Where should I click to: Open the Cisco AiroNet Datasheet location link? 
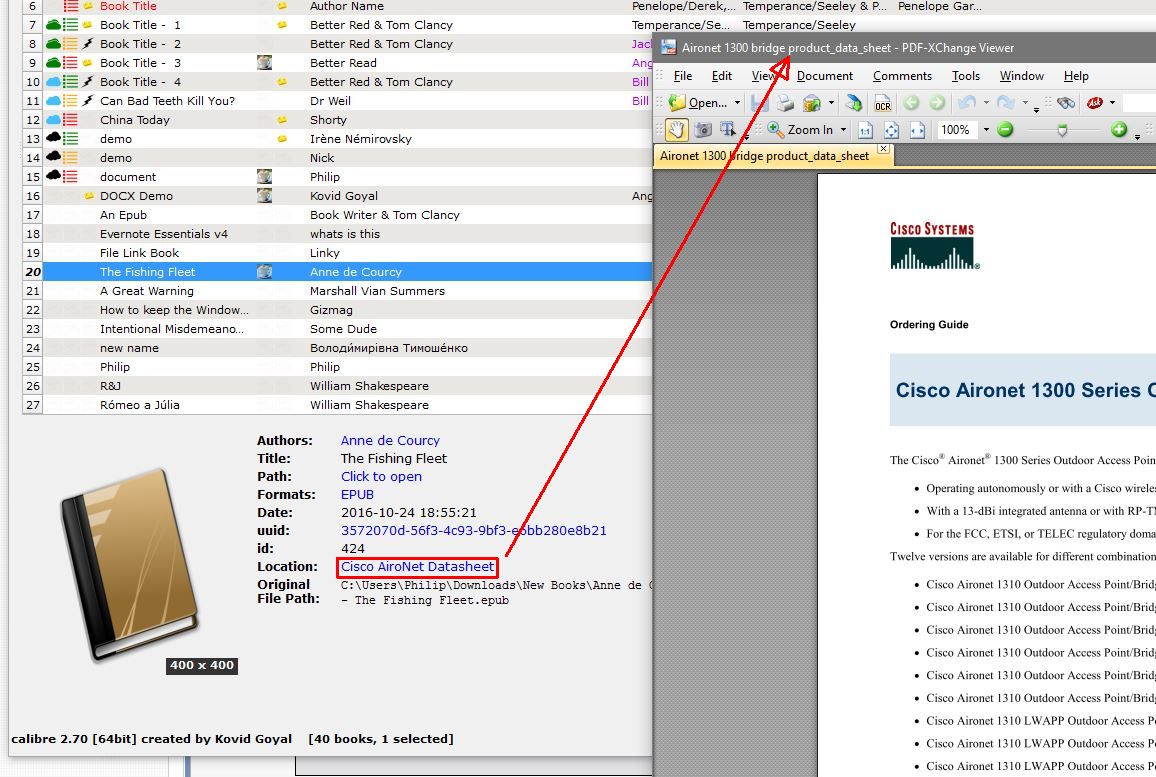417,567
